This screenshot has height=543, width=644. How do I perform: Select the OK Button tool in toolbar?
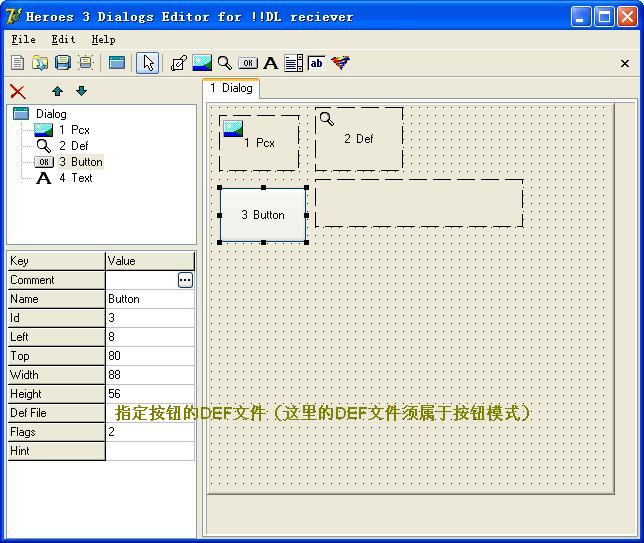[x=247, y=63]
